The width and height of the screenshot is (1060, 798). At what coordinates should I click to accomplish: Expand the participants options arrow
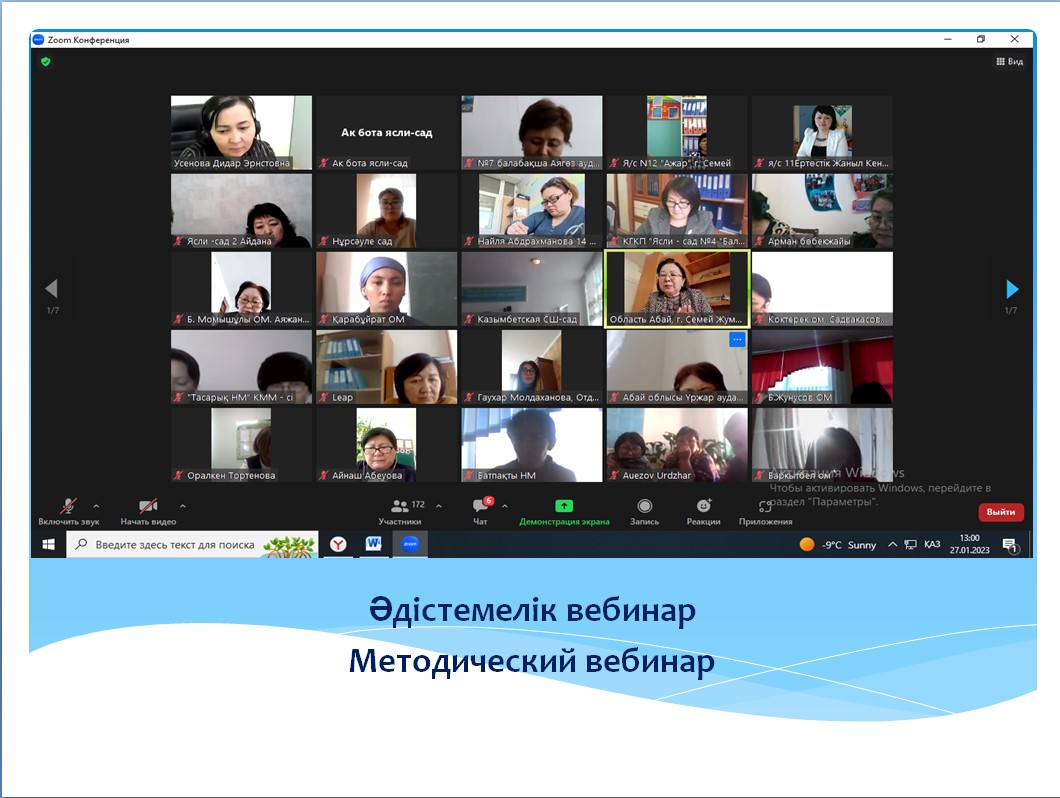click(439, 506)
